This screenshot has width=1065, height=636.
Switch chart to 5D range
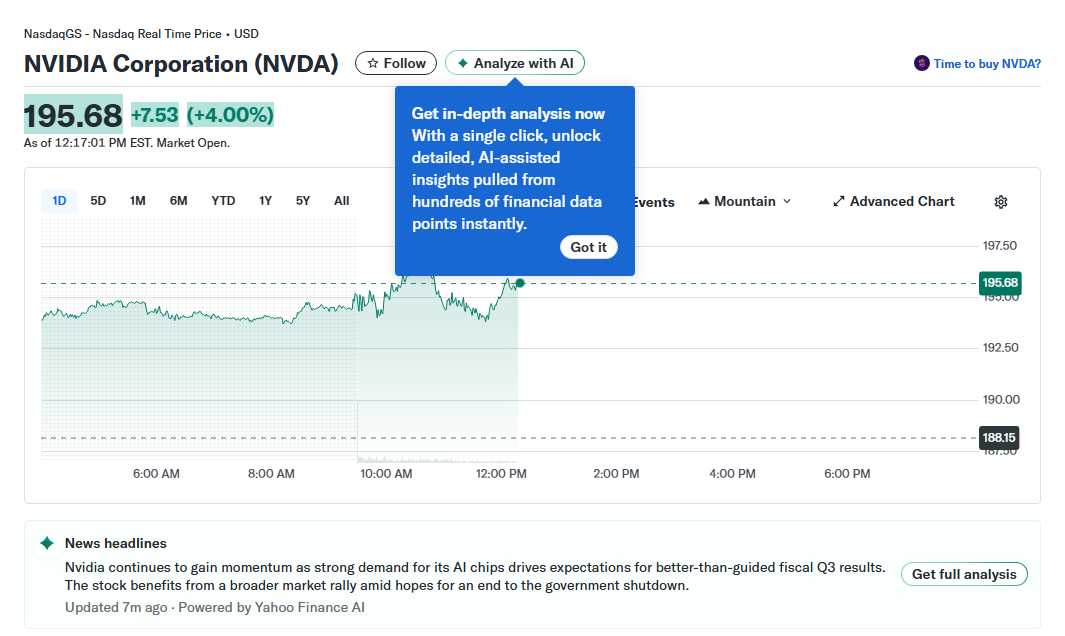coord(98,201)
